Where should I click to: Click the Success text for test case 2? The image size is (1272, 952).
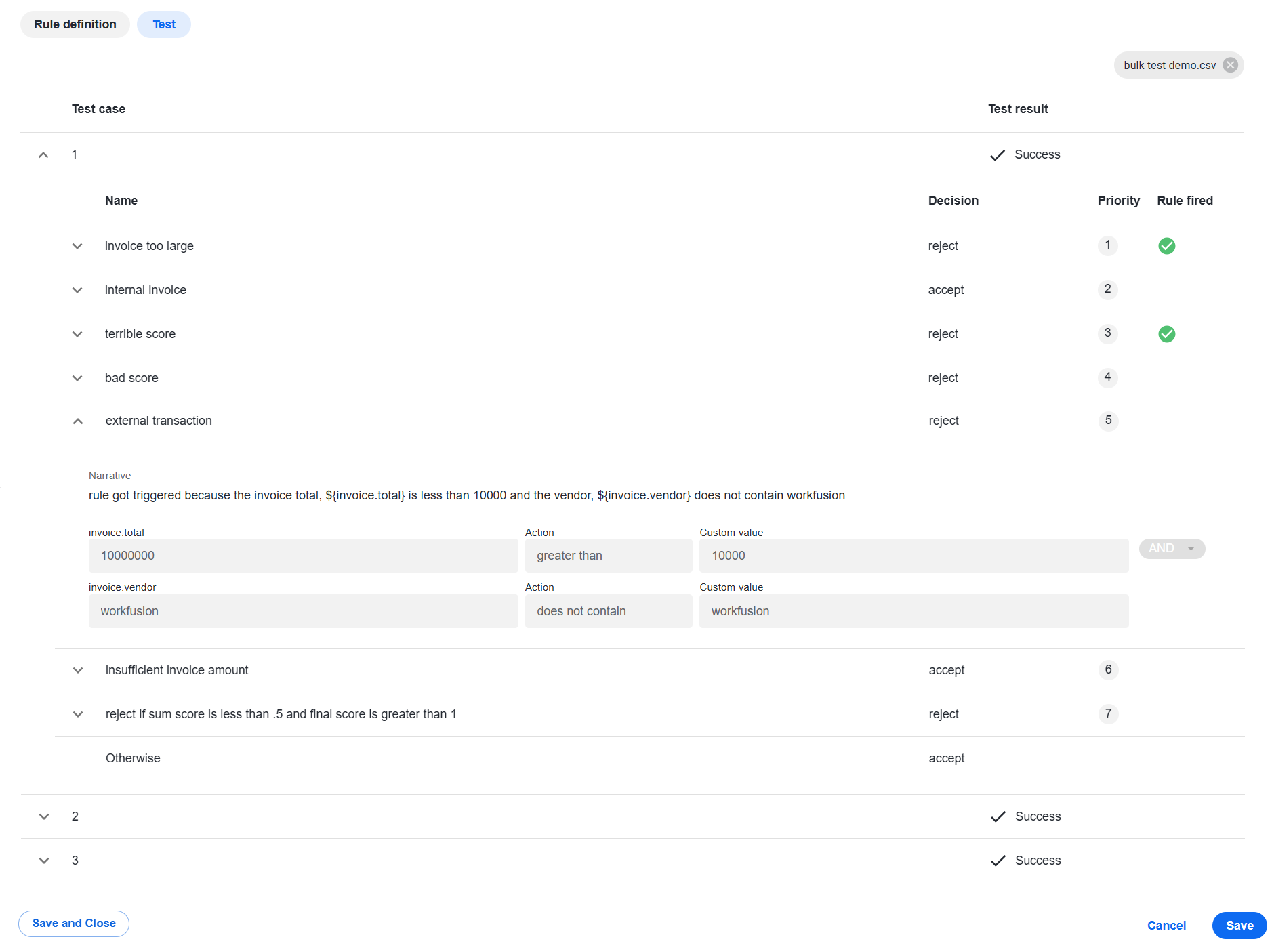(x=1038, y=816)
